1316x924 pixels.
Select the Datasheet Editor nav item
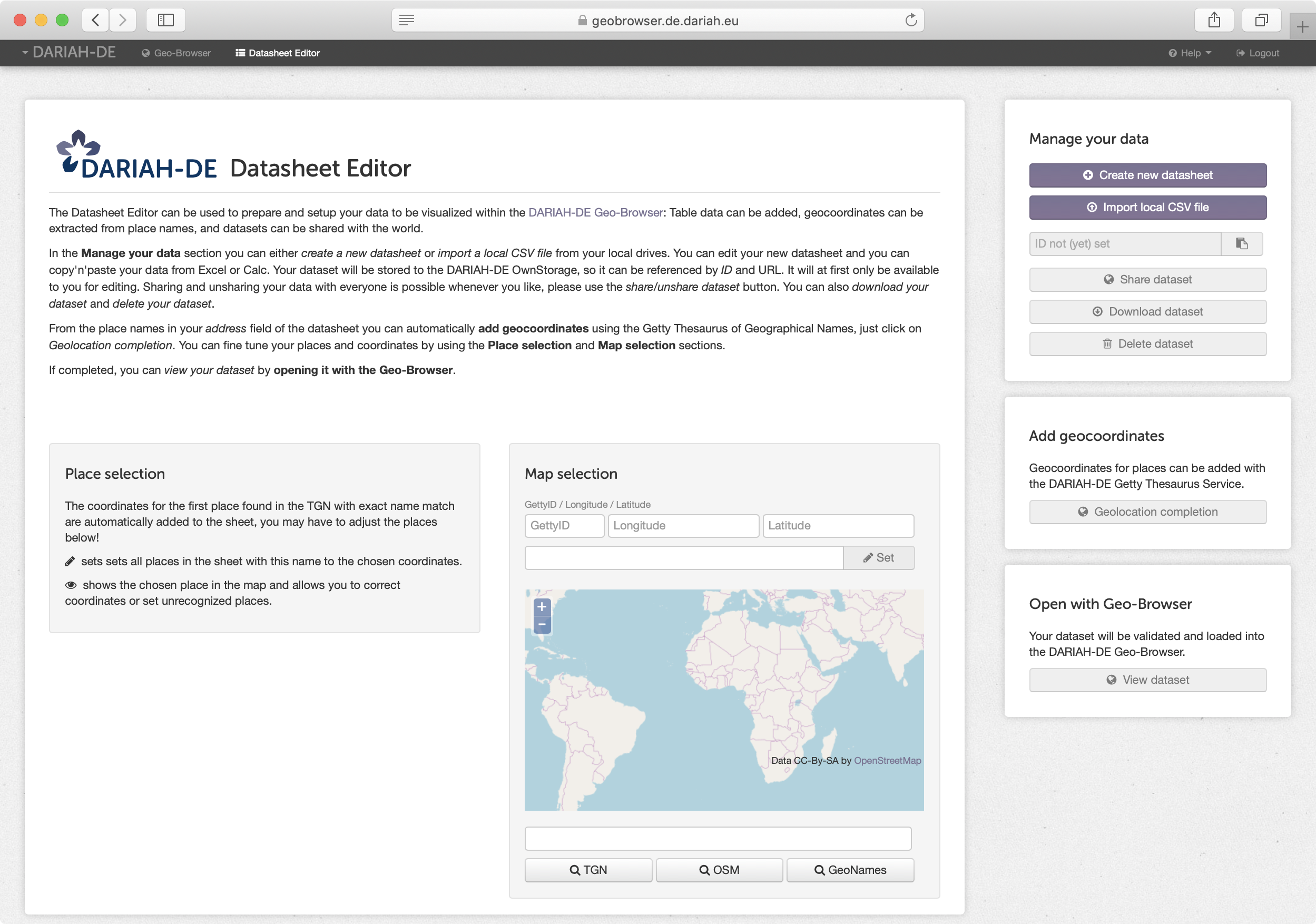click(x=278, y=53)
